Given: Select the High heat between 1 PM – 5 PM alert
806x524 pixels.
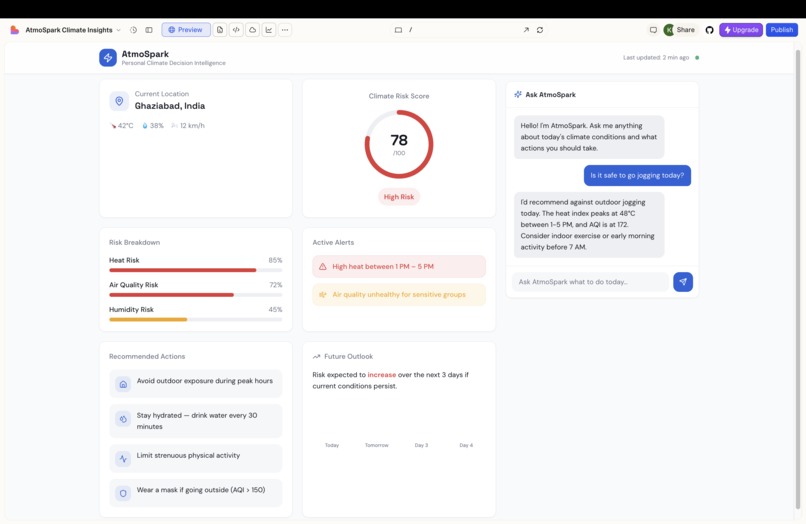Looking at the screenshot, I should [x=399, y=266].
